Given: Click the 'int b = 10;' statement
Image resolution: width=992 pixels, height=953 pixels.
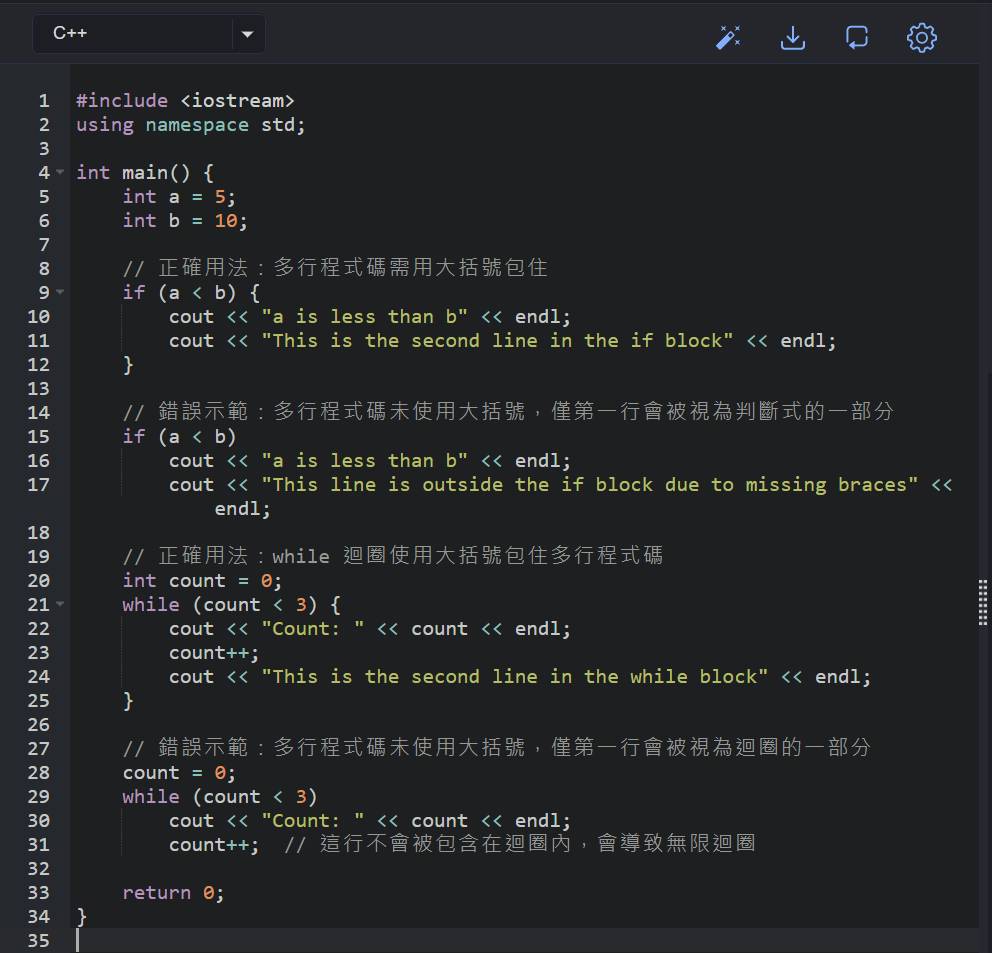Looking at the screenshot, I should point(185,221).
